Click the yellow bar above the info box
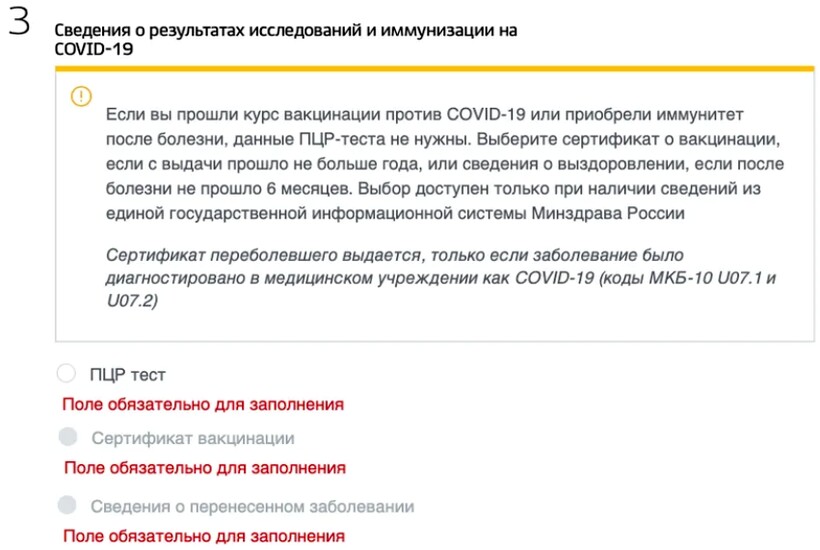 [x=435, y=68]
